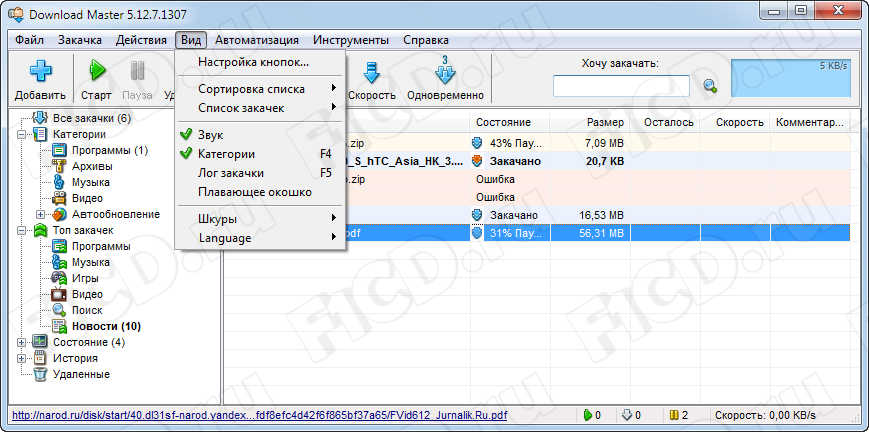Click the Пауза toolbar icon
869x432 pixels.
[137, 71]
